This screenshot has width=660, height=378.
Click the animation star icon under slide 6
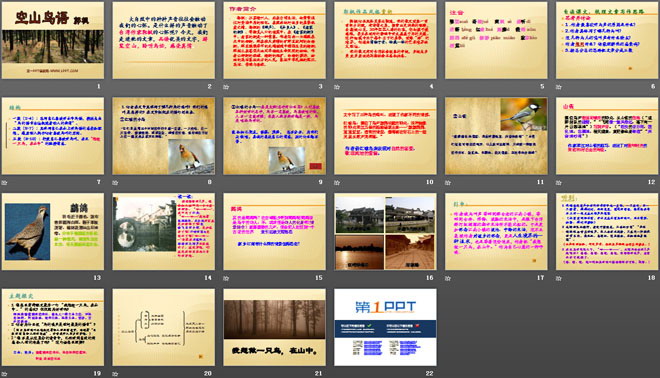coord(559,87)
